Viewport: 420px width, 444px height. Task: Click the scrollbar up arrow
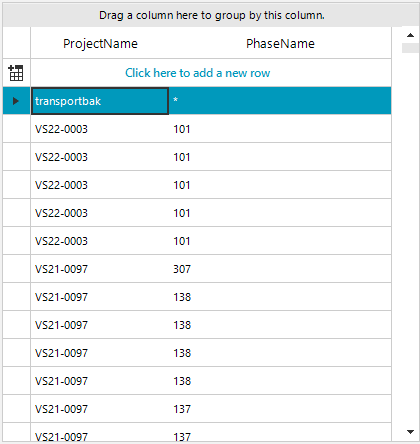pyautogui.click(x=410, y=35)
